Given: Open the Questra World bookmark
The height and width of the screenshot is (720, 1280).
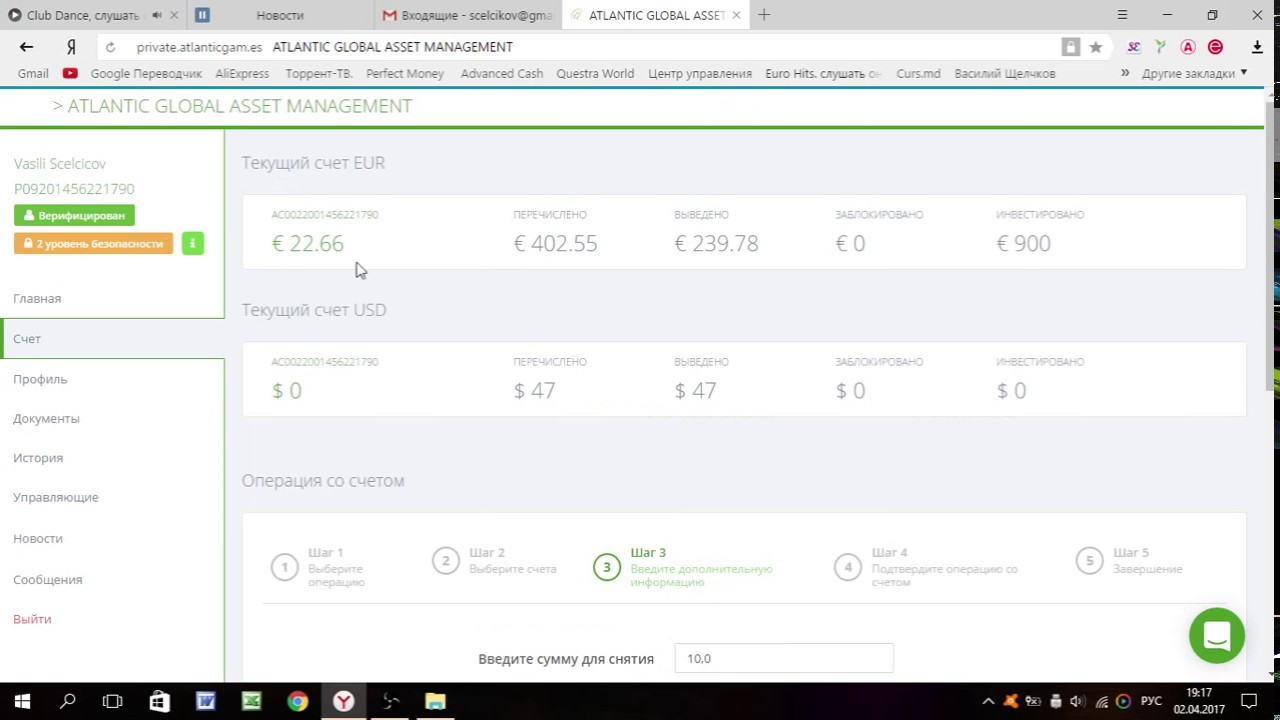Looking at the screenshot, I should (x=595, y=73).
